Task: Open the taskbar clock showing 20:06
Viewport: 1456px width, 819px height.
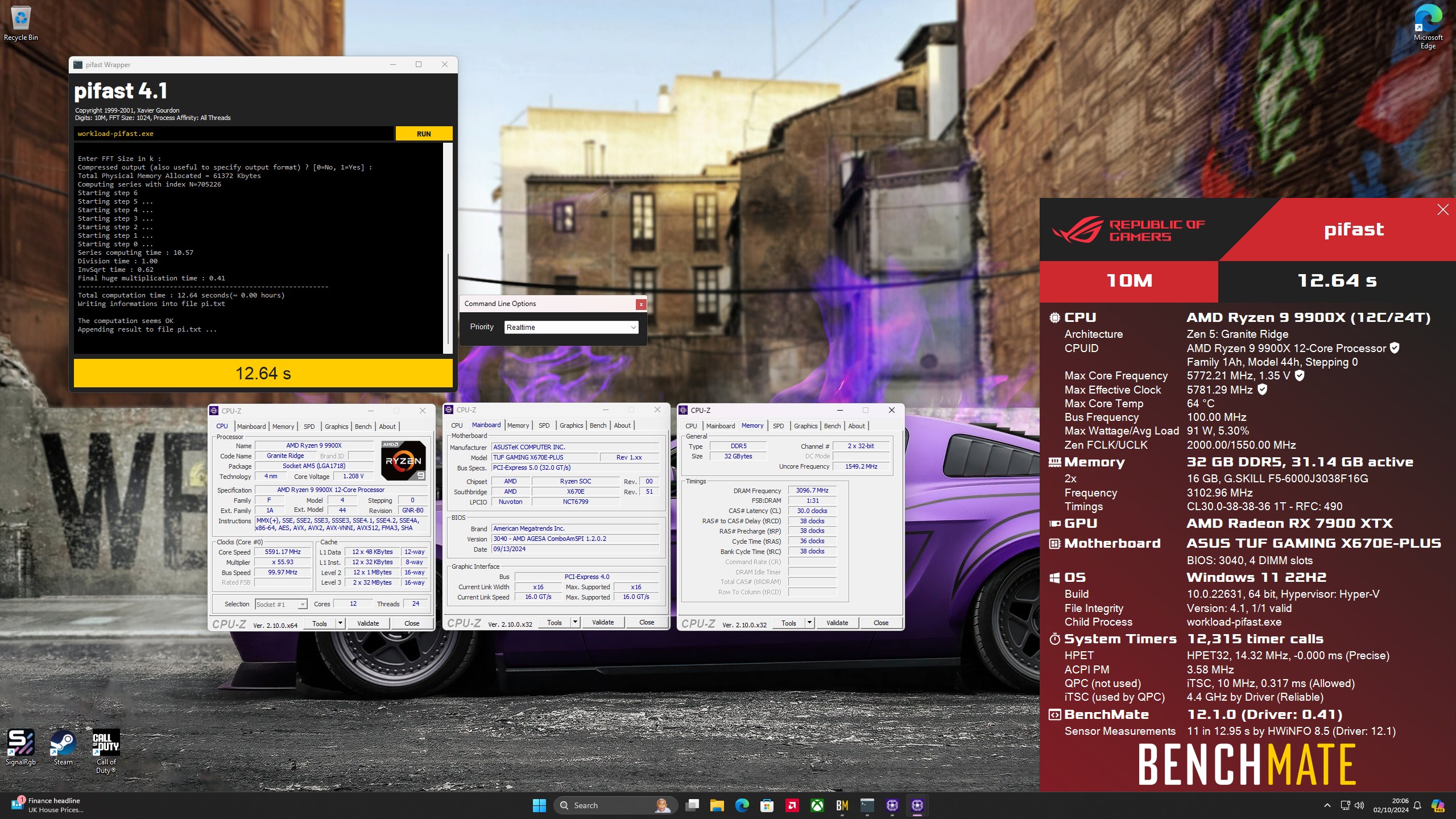Action: click(1391, 805)
